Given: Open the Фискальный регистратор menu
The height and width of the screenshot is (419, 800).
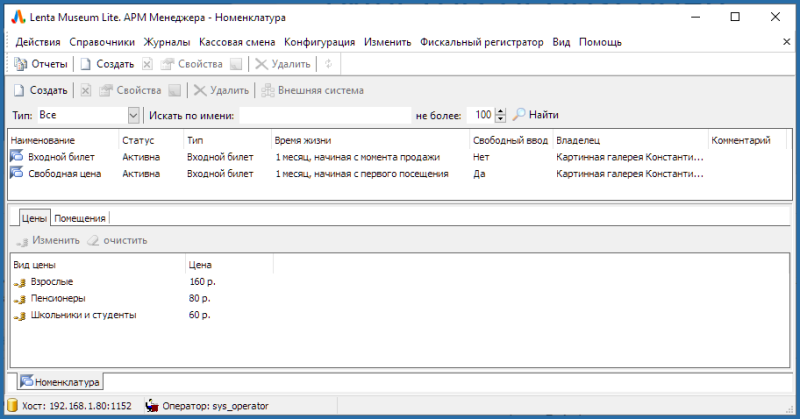Looking at the screenshot, I should pos(482,42).
